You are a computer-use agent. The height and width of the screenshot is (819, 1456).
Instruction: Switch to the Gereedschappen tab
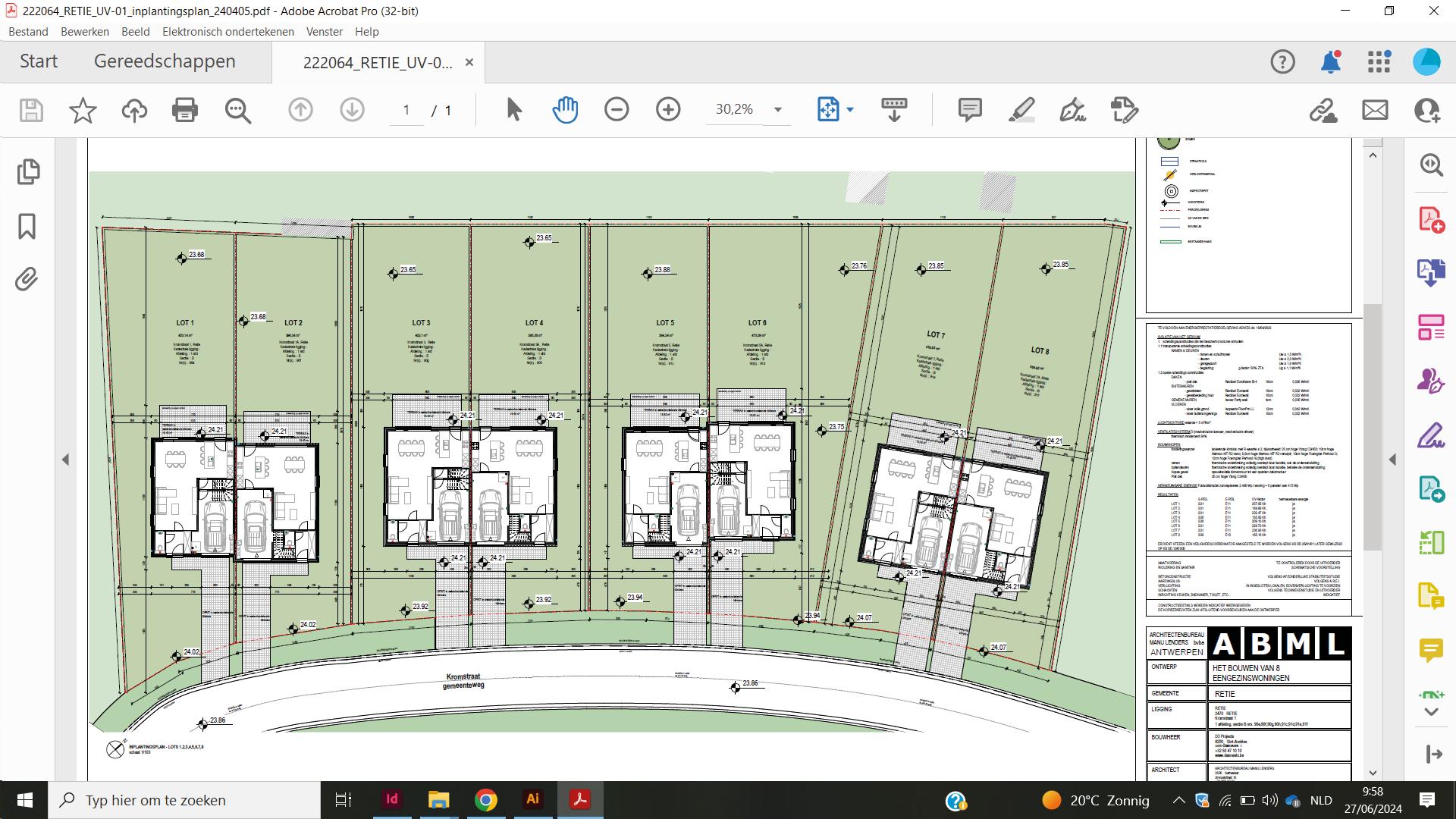(x=165, y=61)
